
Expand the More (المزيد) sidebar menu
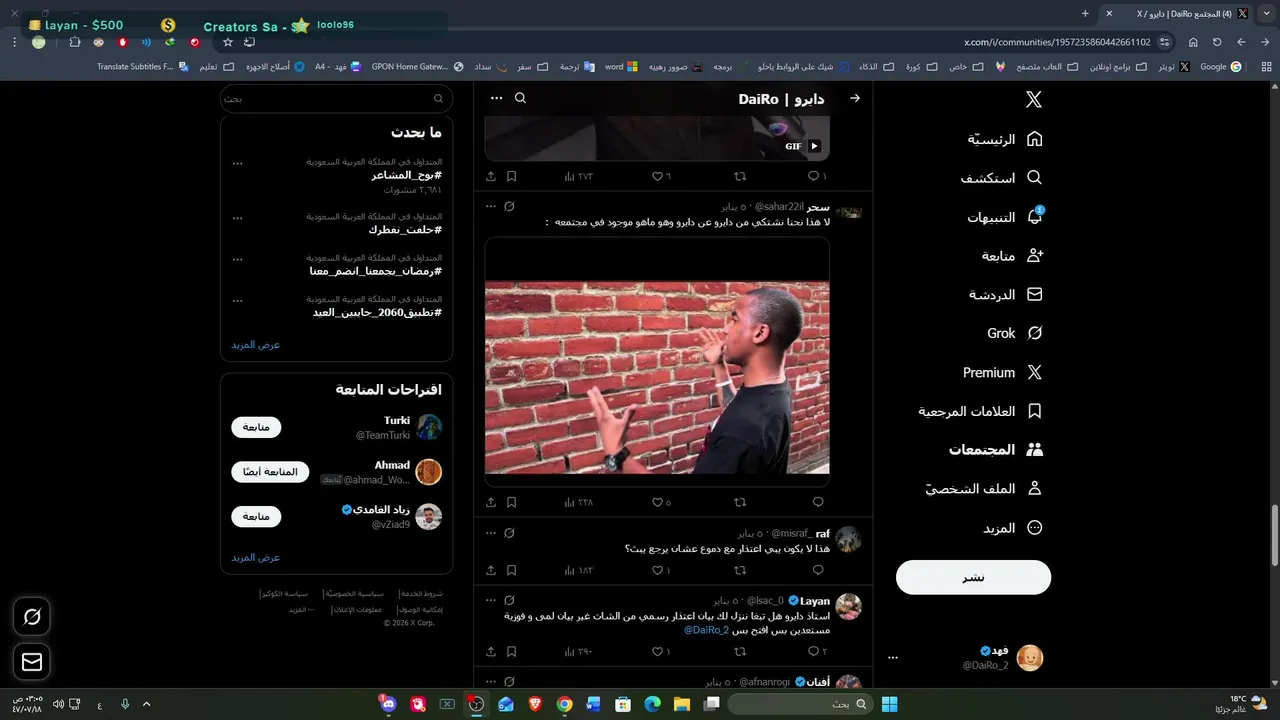pyautogui.click(x=1012, y=528)
